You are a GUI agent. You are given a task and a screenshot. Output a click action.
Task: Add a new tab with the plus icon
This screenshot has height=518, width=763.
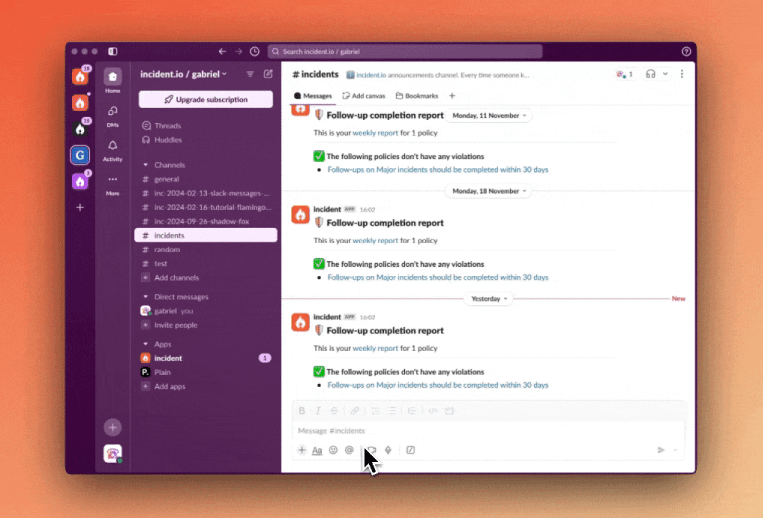point(452,96)
